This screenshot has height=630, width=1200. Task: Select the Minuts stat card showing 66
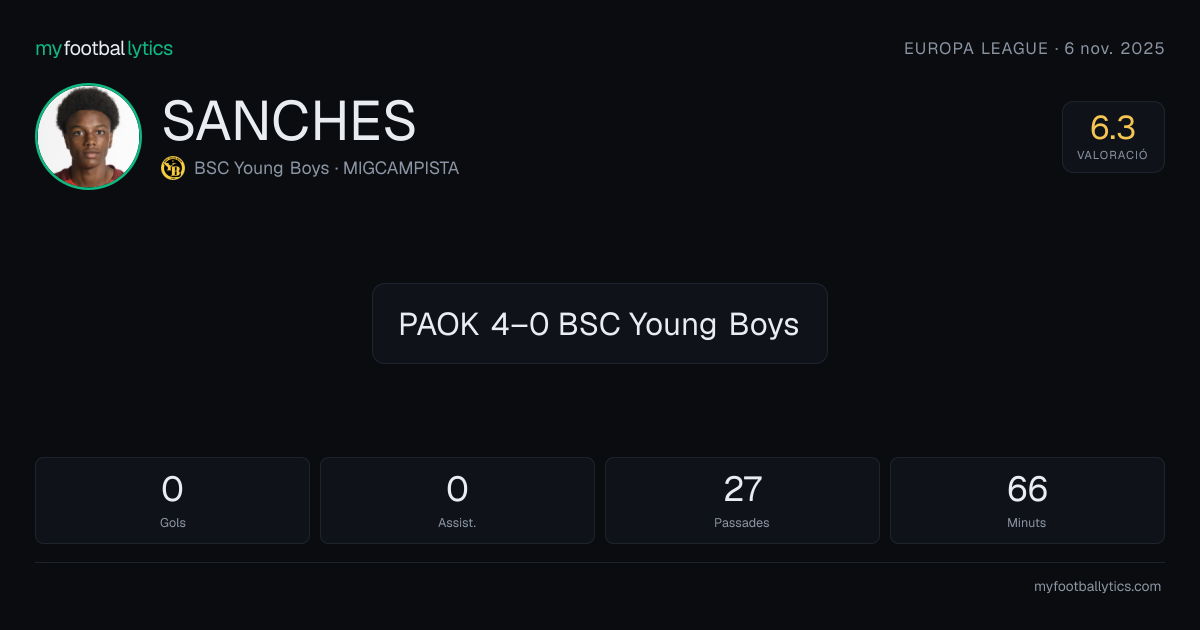click(x=1027, y=500)
